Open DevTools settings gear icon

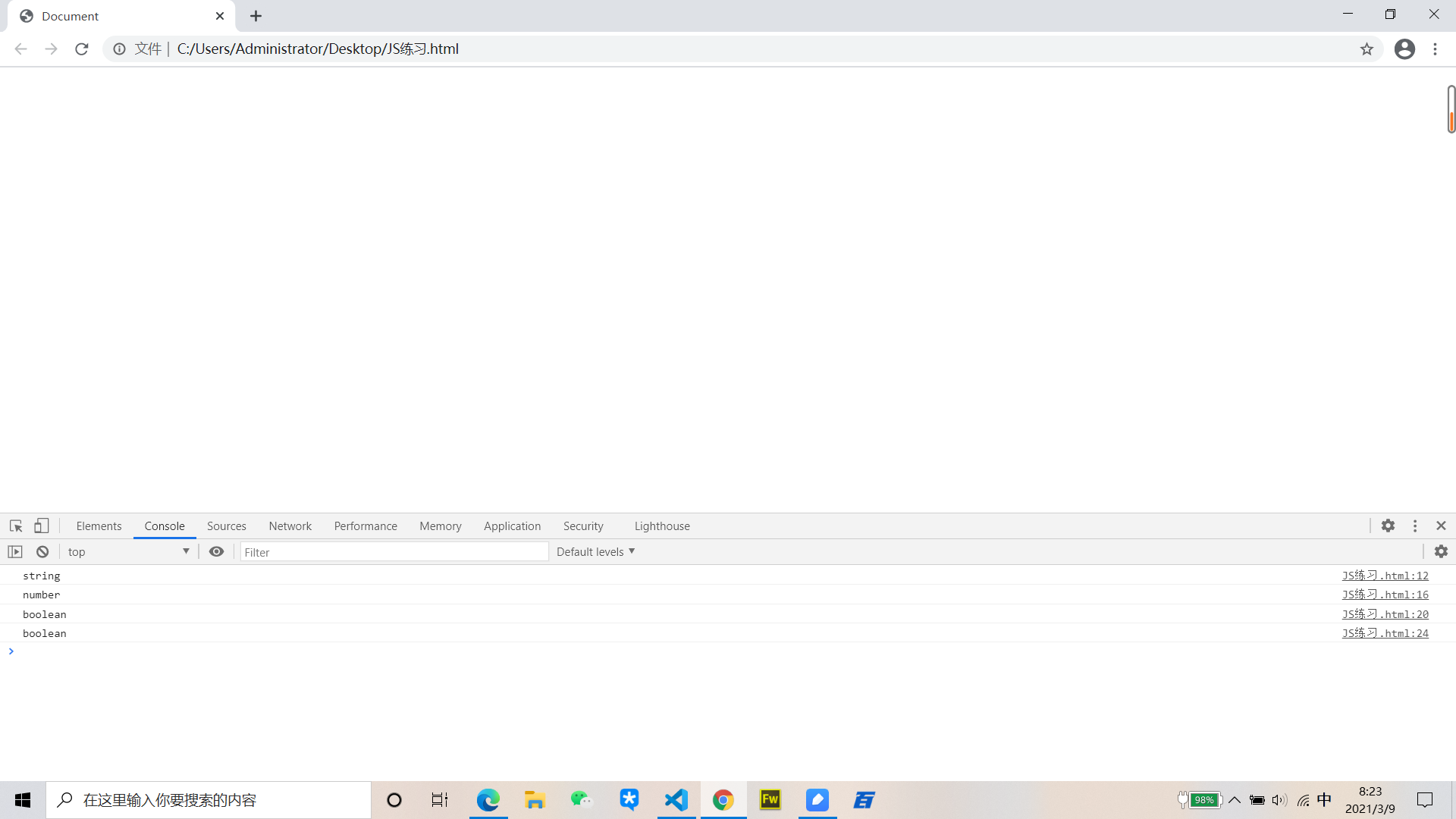pyautogui.click(x=1388, y=526)
